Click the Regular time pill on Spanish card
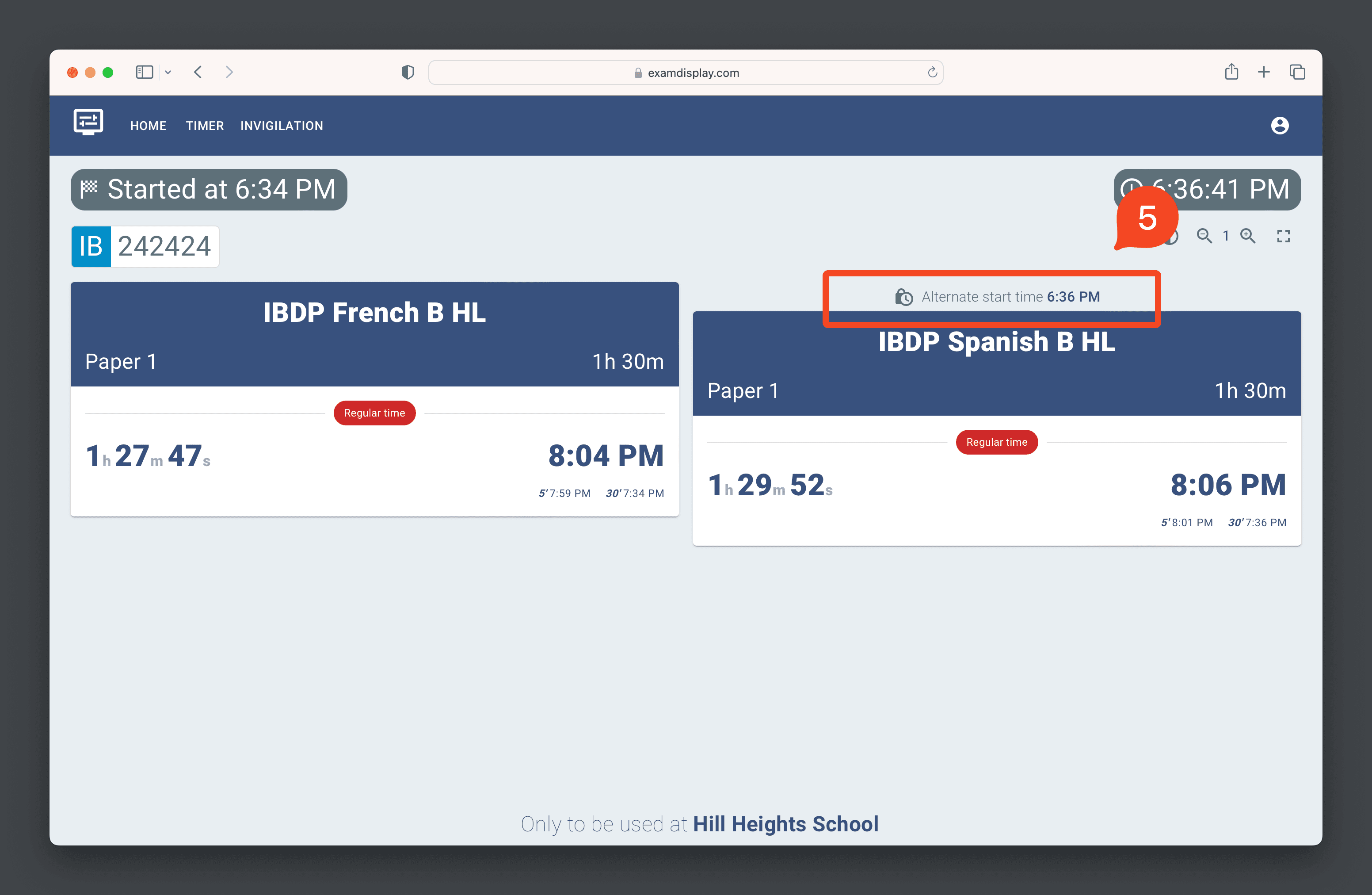This screenshot has height=895, width=1372. pyautogui.click(x=997, y=442)
